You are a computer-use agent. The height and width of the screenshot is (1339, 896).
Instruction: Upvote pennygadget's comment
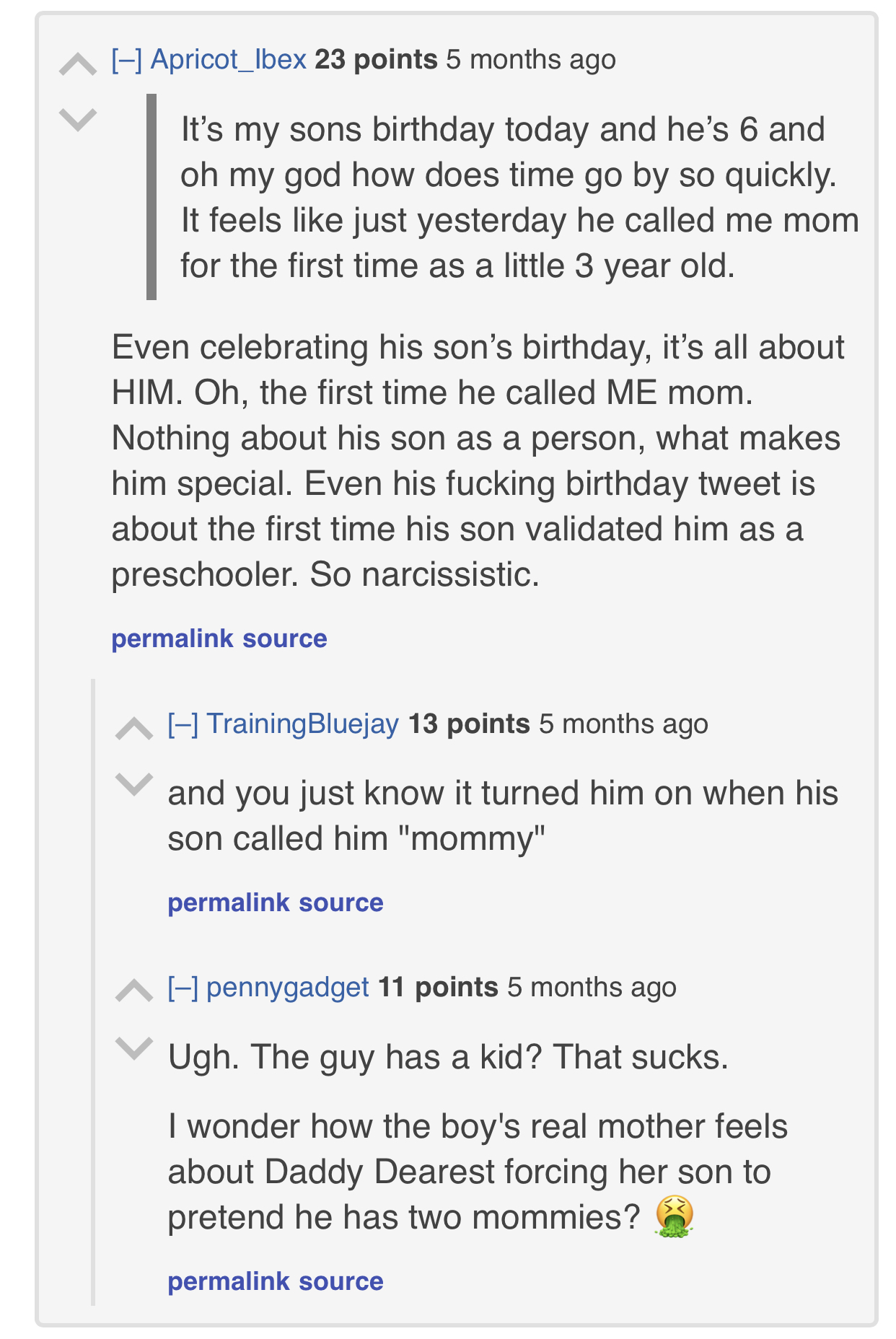coord(134,992)
